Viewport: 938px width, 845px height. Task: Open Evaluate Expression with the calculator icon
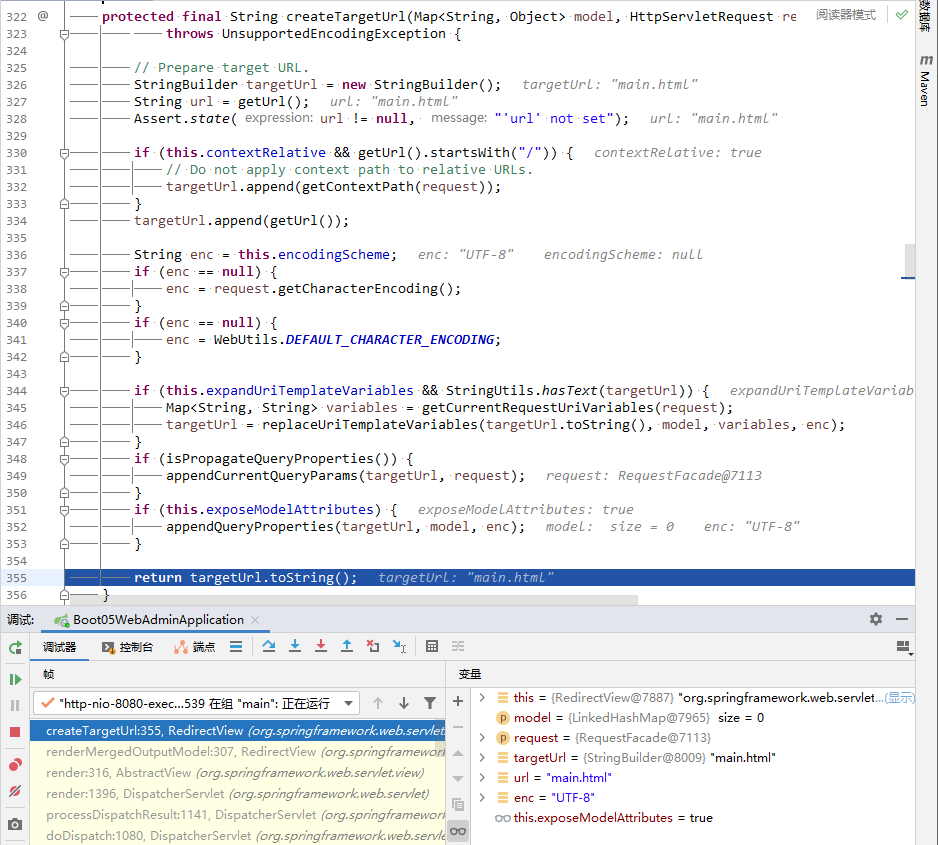pyautogui.click(x=432, y=646)
